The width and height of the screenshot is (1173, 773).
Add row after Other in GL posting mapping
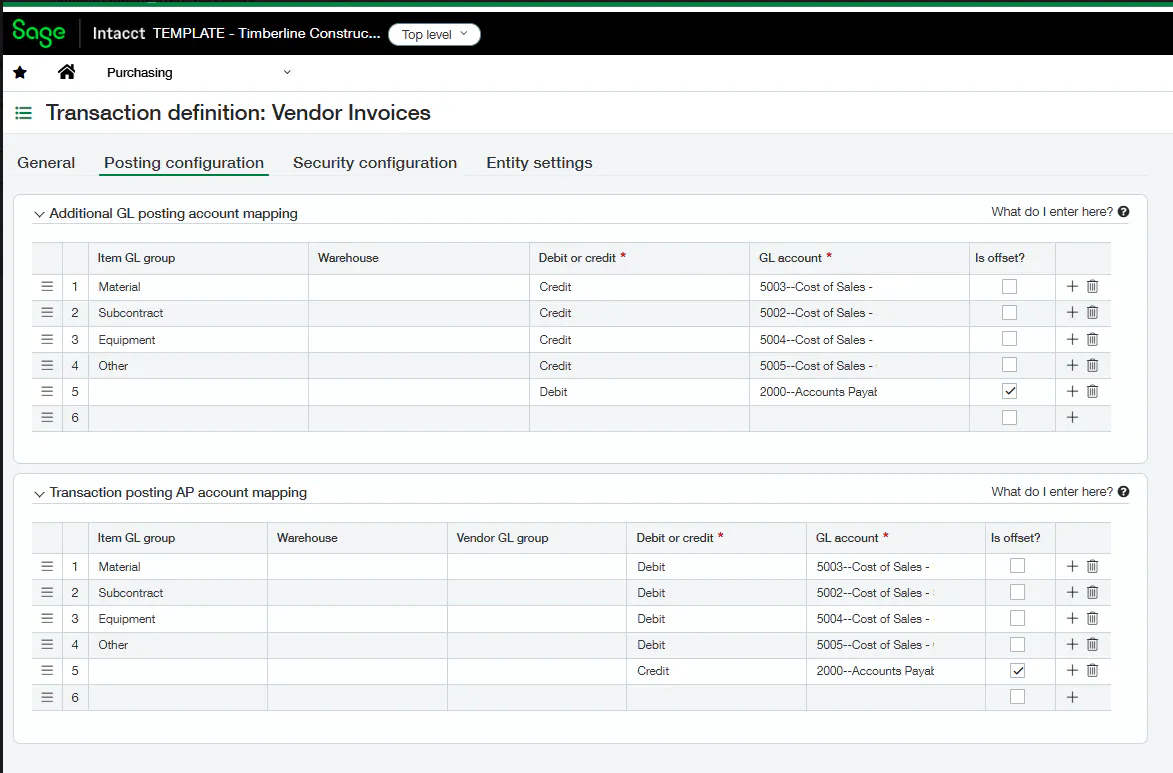pos(1072,365)
